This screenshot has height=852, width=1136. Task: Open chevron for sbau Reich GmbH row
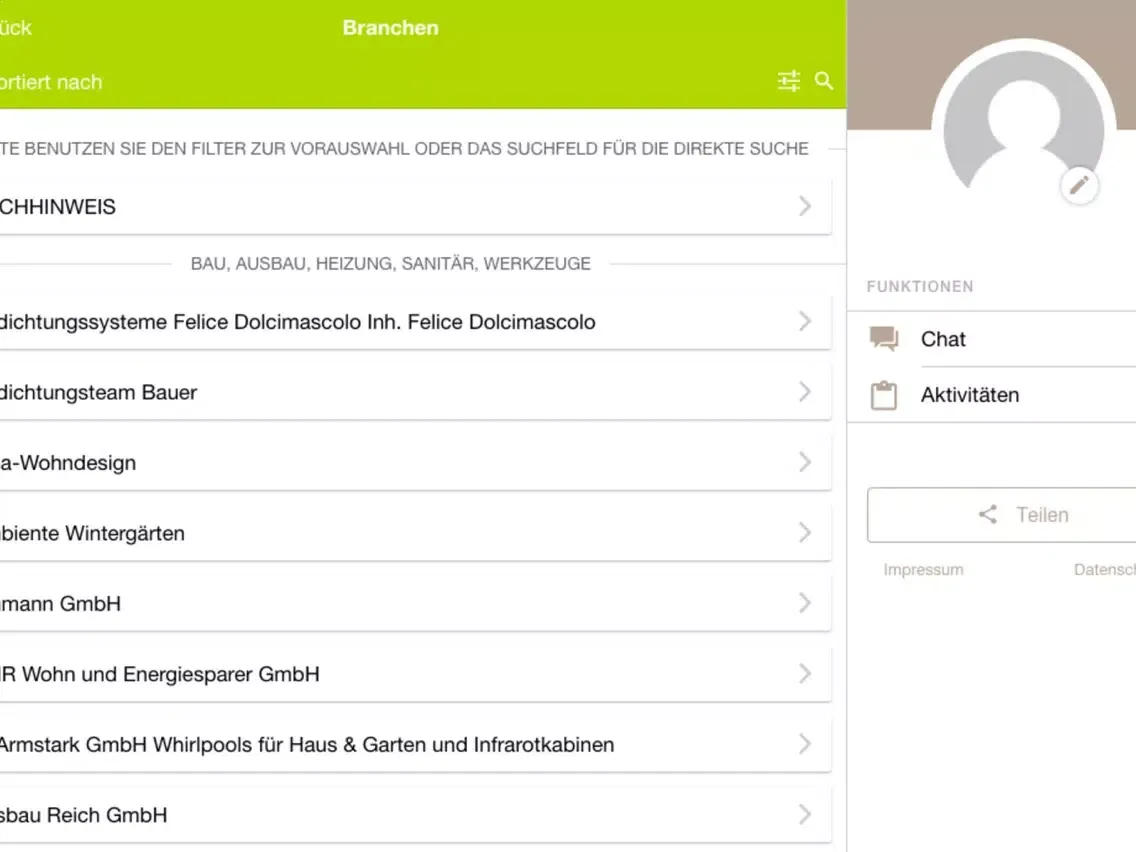(805, 814)
